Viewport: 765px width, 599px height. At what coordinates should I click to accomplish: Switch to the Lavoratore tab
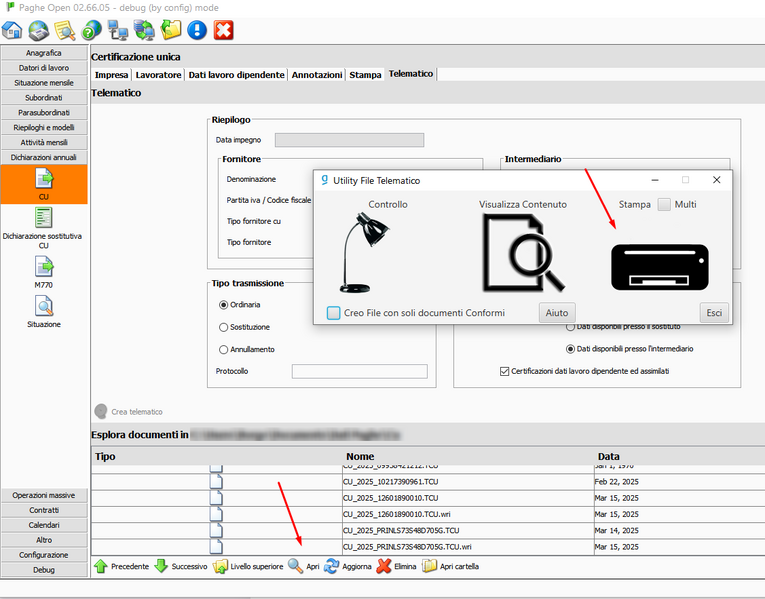click(158, 74)
